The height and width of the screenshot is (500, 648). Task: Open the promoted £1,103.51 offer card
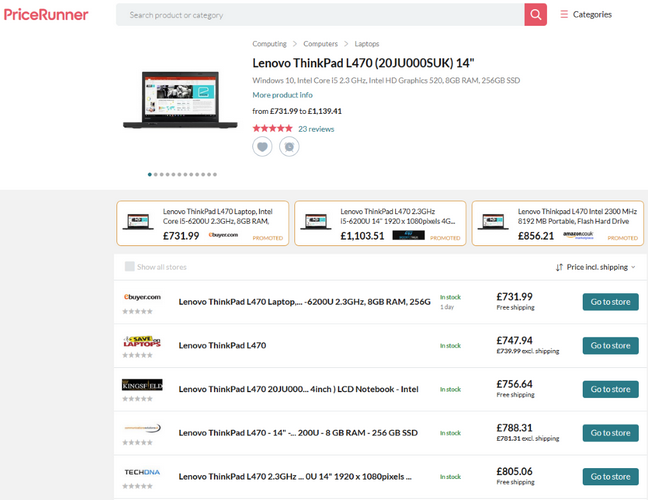click(x=380, y=223)
